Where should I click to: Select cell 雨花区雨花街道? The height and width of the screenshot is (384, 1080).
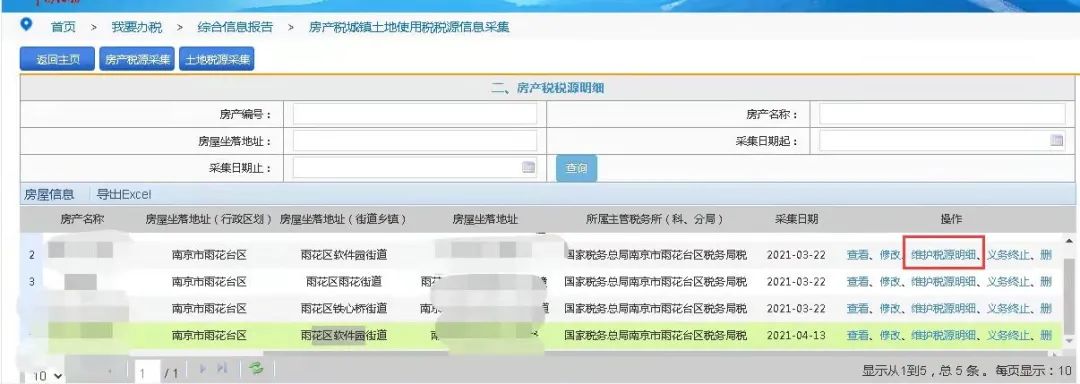pyautogui.click(x=344, y=281)
